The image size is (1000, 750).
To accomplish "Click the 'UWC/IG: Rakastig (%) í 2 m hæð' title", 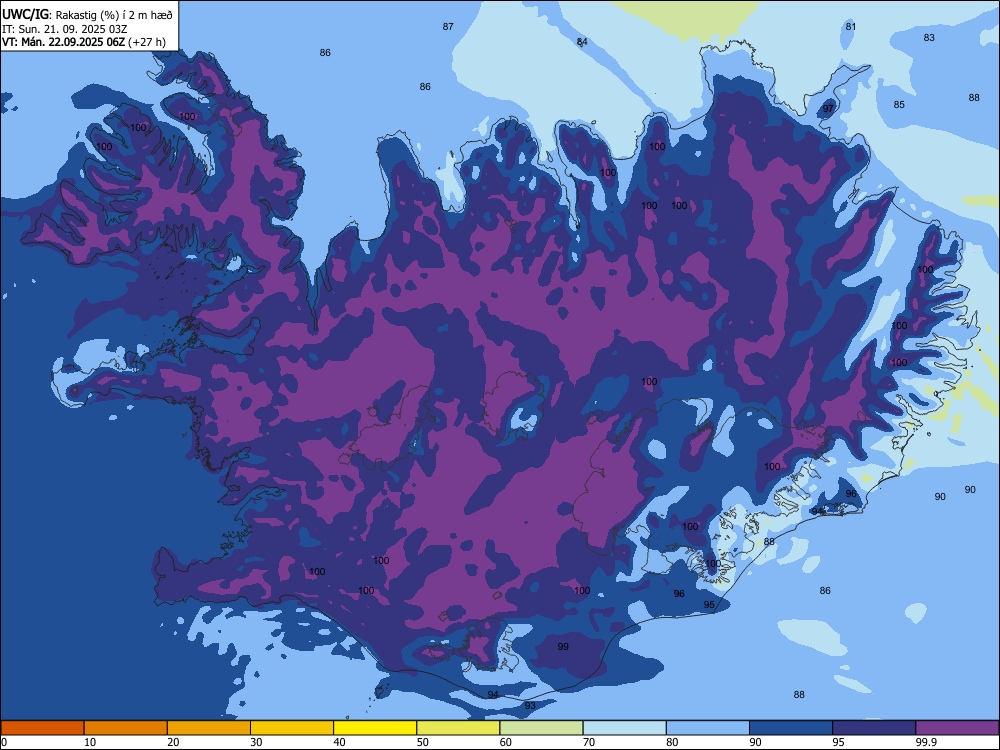I will click(87, 15).
